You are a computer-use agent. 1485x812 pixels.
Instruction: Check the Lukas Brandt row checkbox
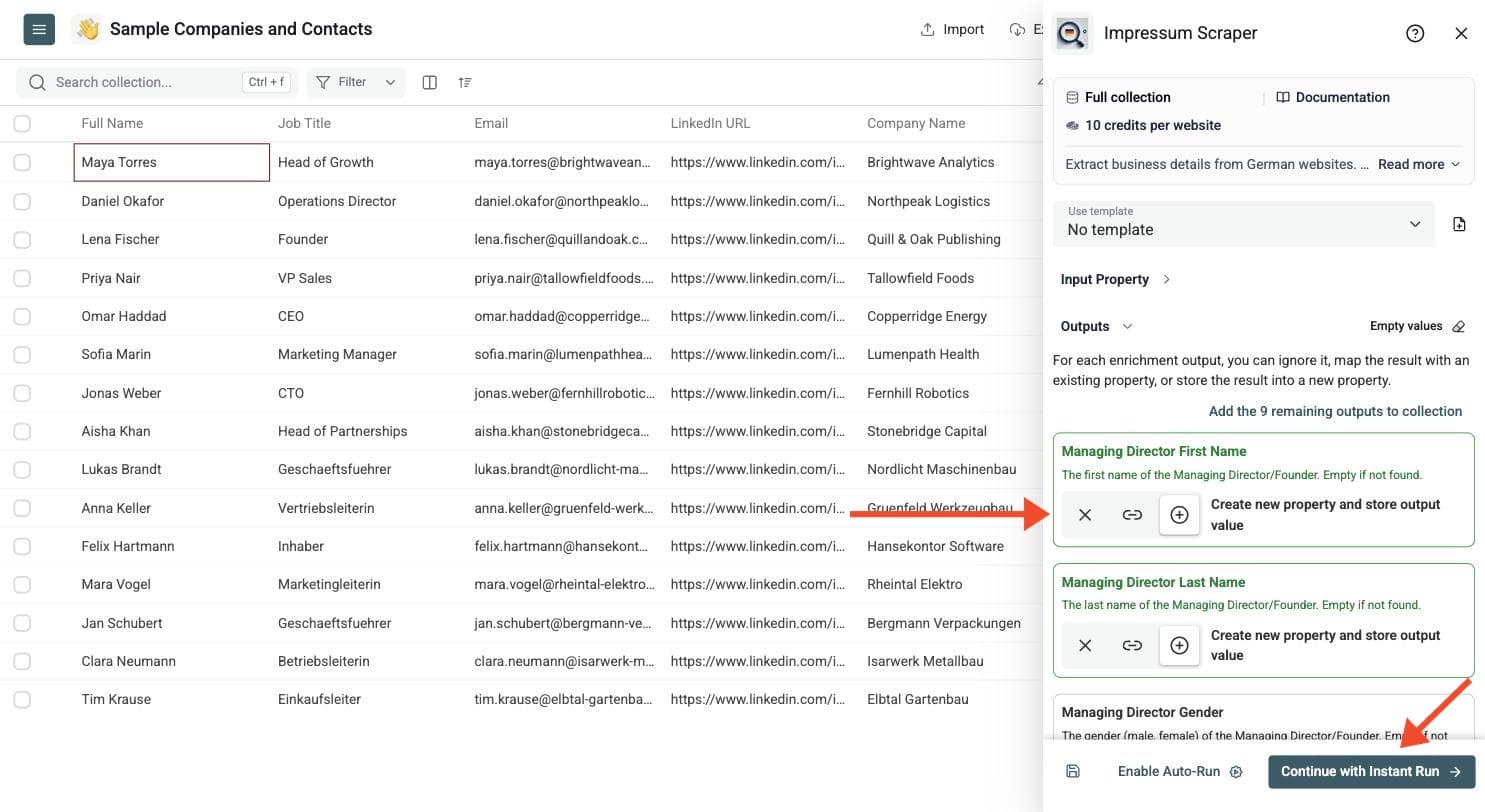(x=22, y=469)
